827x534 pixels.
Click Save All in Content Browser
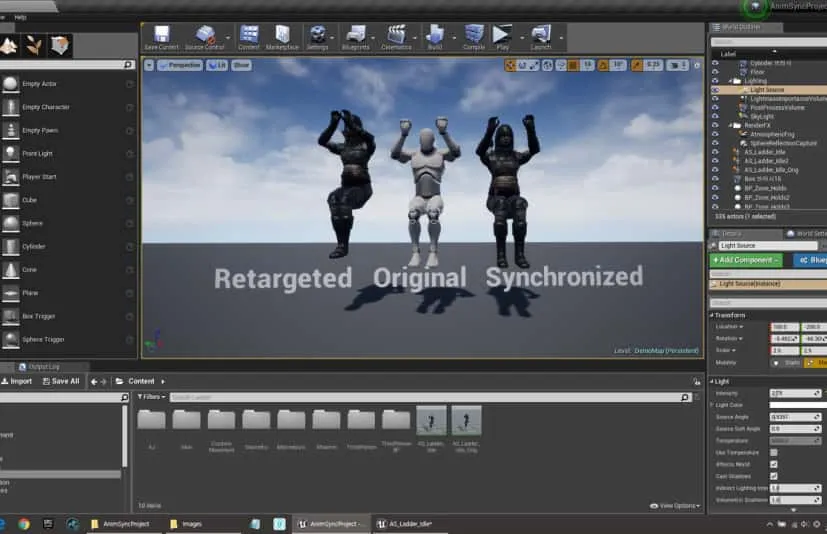coord(61,381)
